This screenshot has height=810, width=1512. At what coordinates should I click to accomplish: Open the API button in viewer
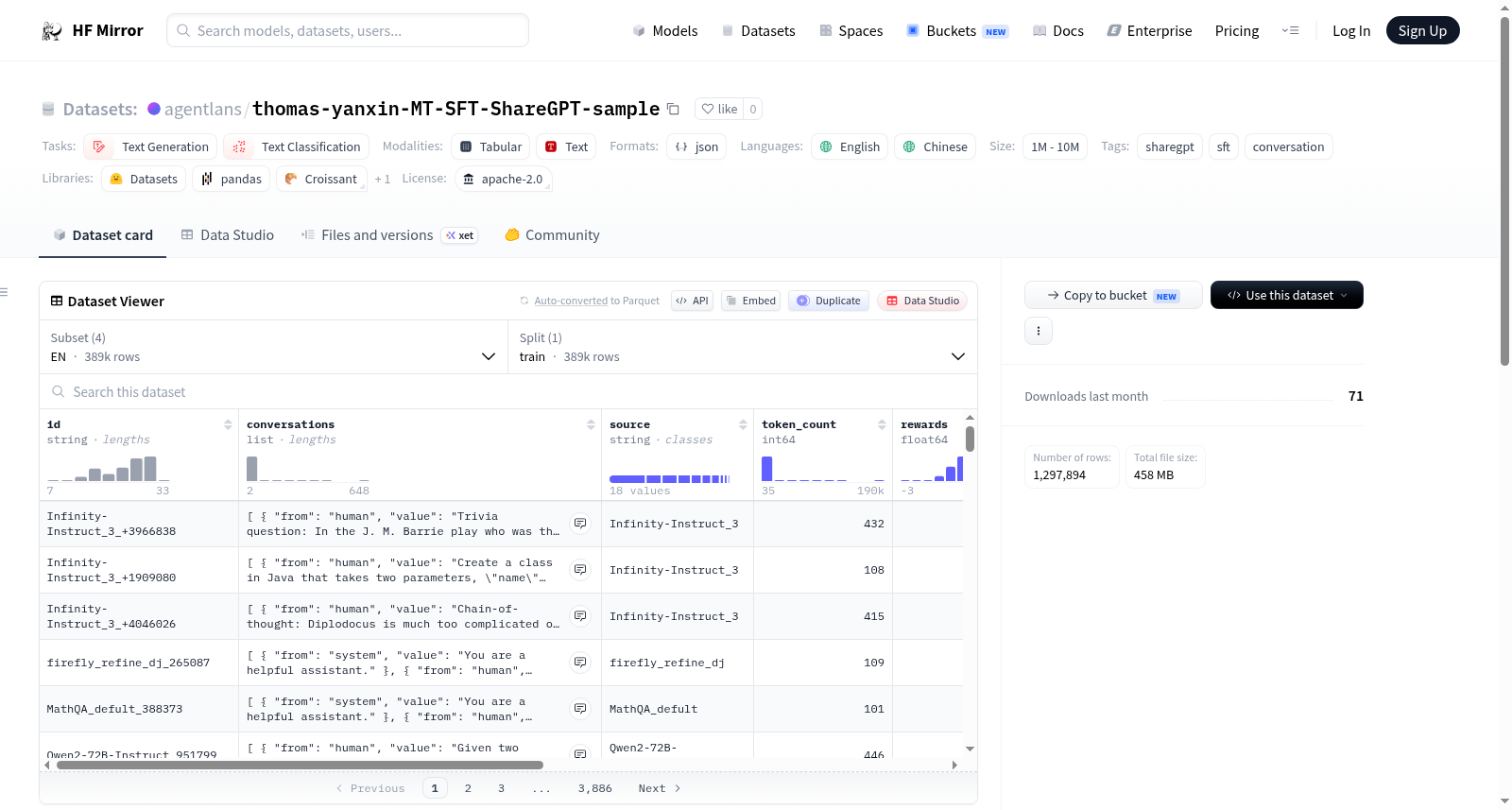pos(692,301)
